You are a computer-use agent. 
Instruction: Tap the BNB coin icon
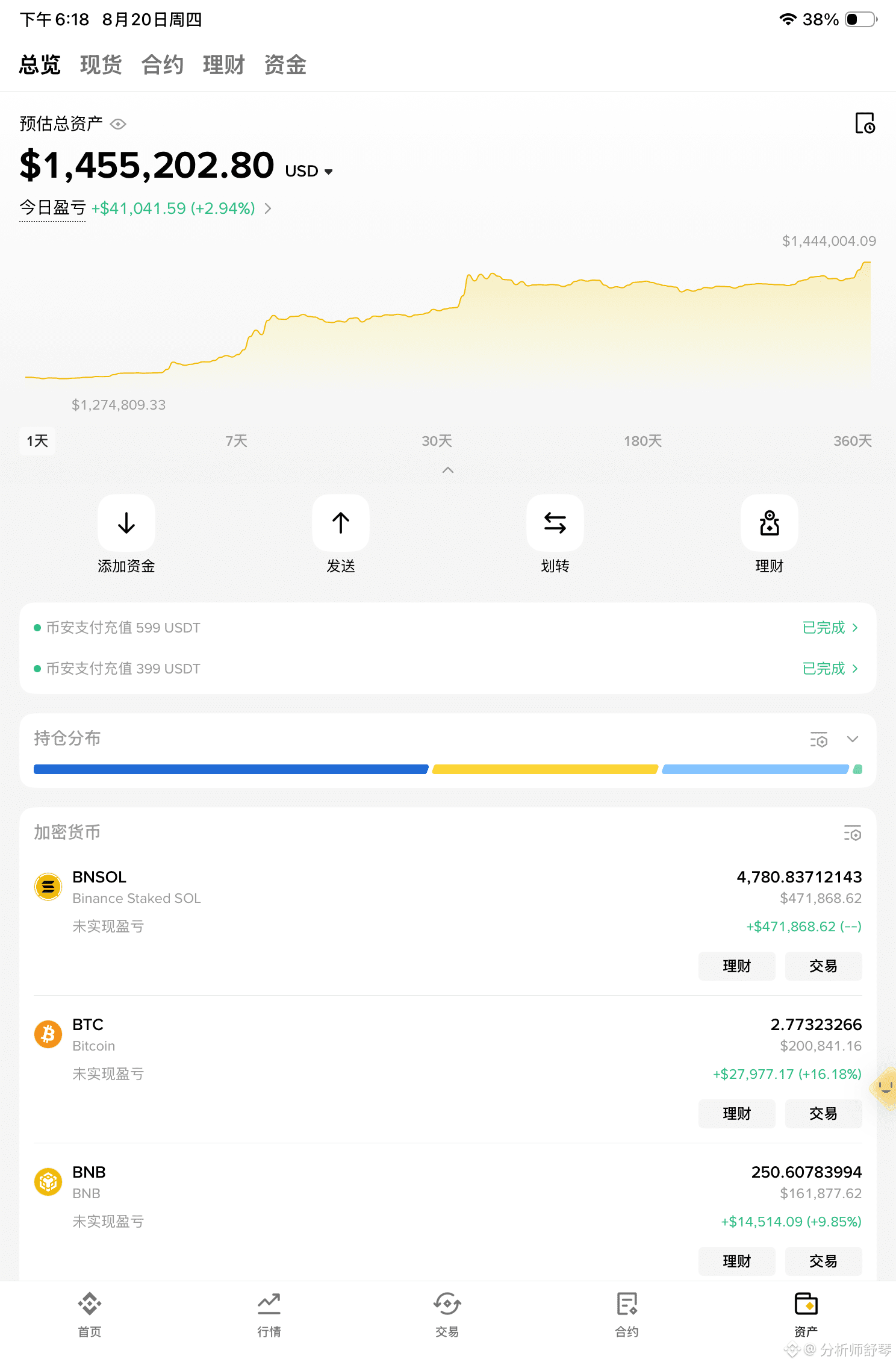[x=48, y=1182]
